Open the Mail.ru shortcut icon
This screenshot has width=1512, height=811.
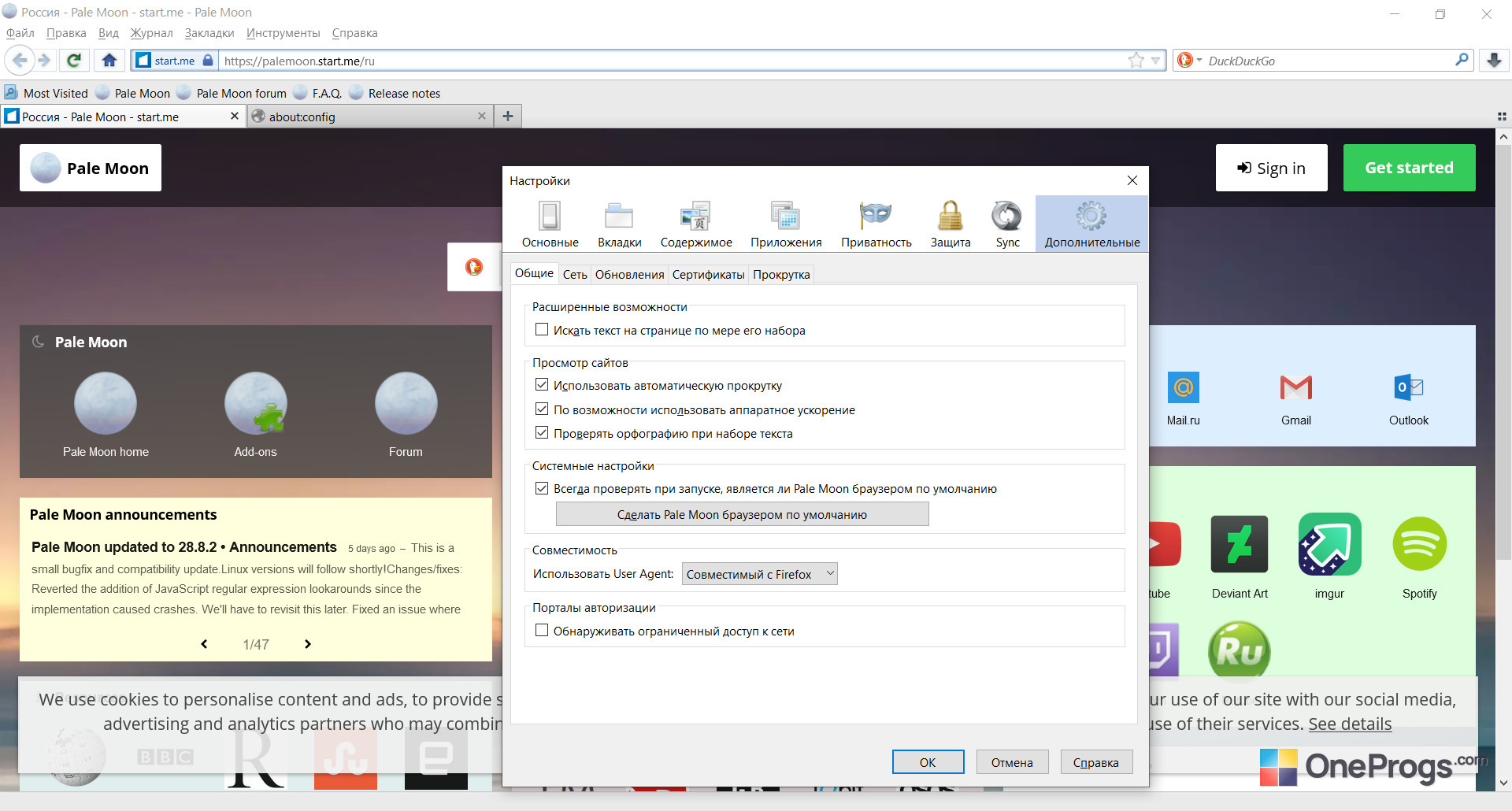(1184, 387)
